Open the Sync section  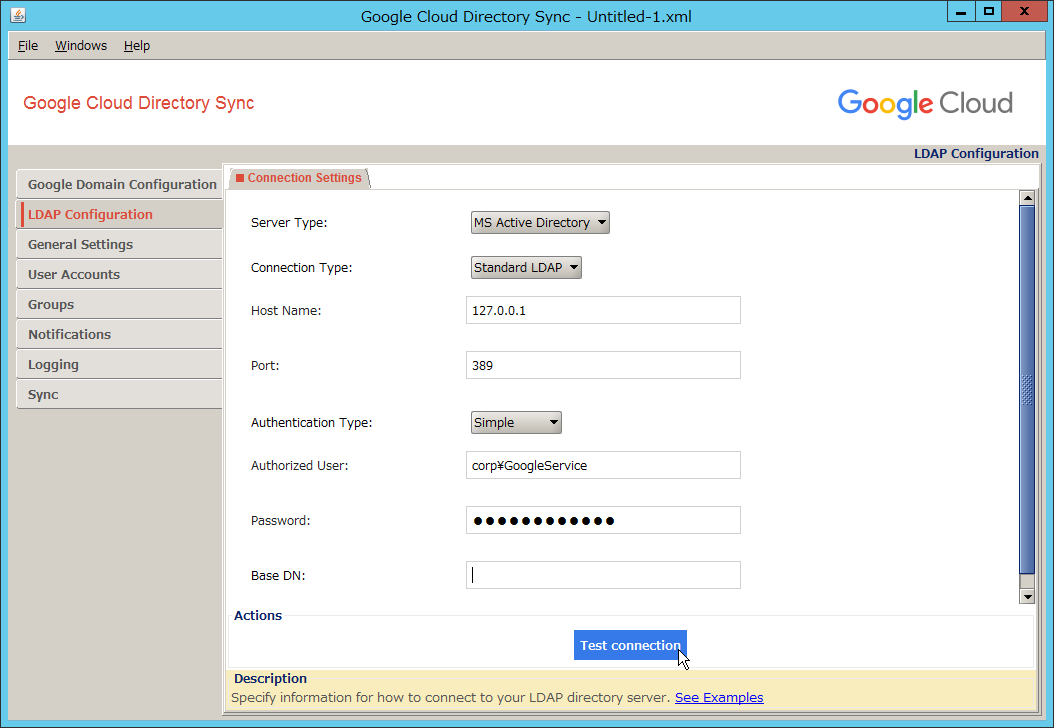pos(120,395)
